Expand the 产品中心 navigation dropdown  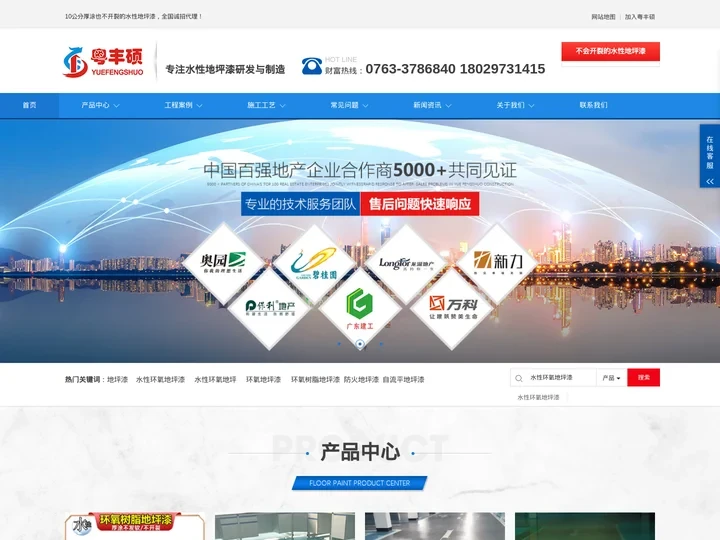tap(101, 105)
